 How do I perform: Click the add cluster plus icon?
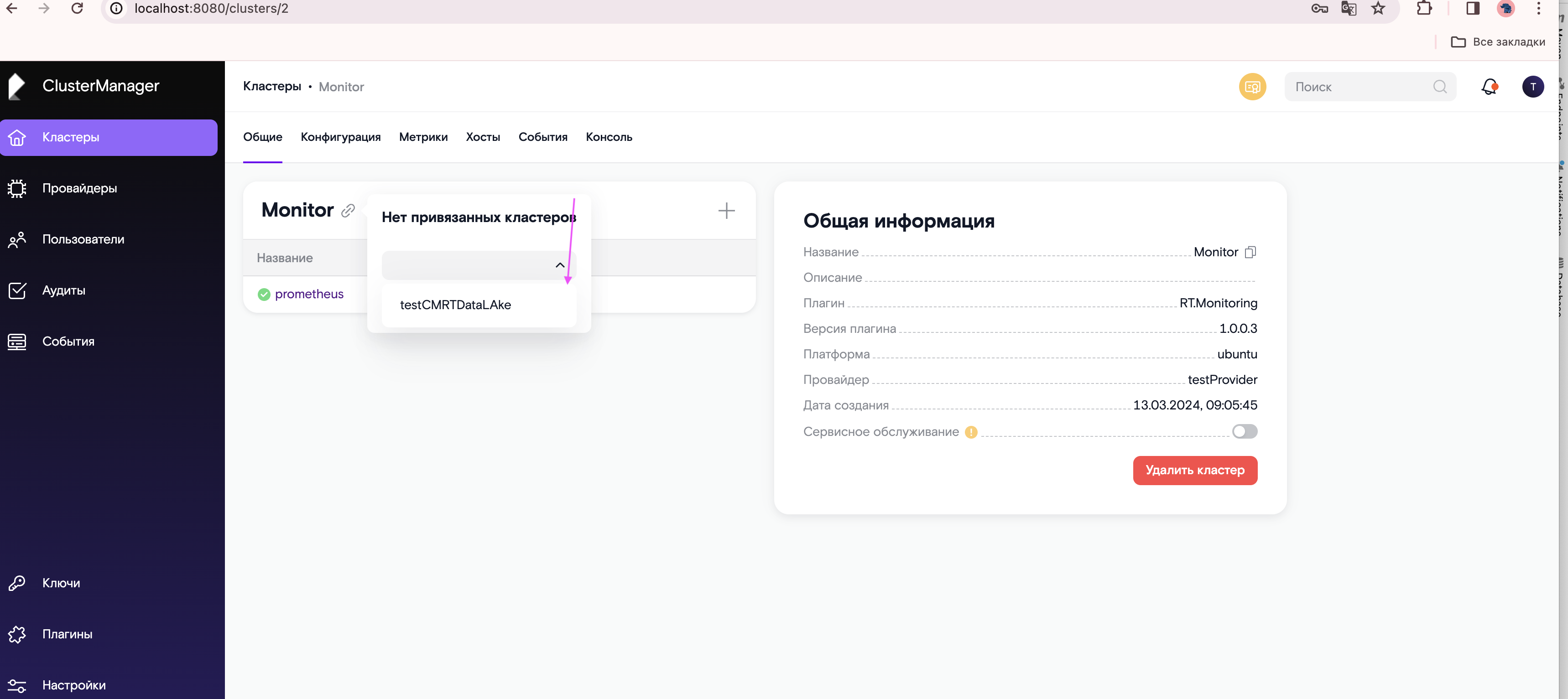pyautogui.click(x=727, y=211)
